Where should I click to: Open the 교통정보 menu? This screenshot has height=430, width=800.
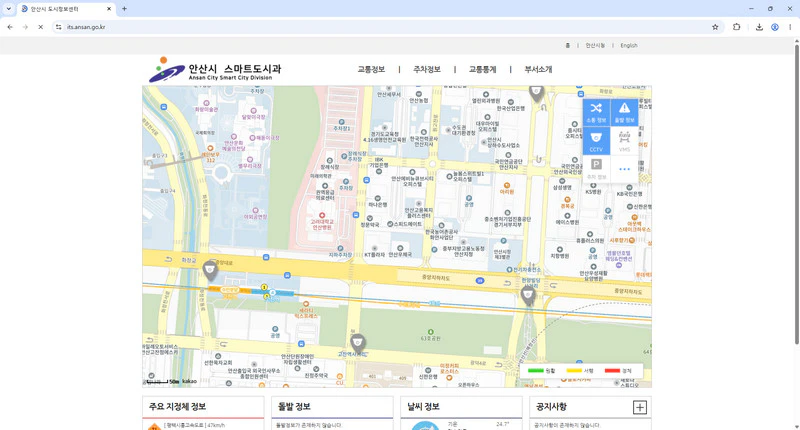371,69
